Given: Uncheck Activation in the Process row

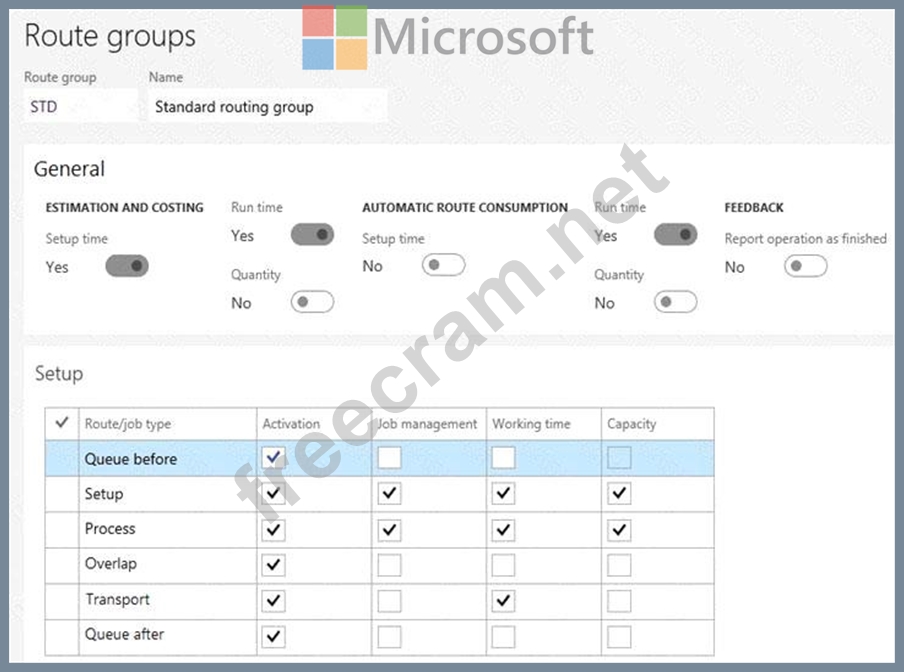Looking at the screenshot, I should pos(273,530).
